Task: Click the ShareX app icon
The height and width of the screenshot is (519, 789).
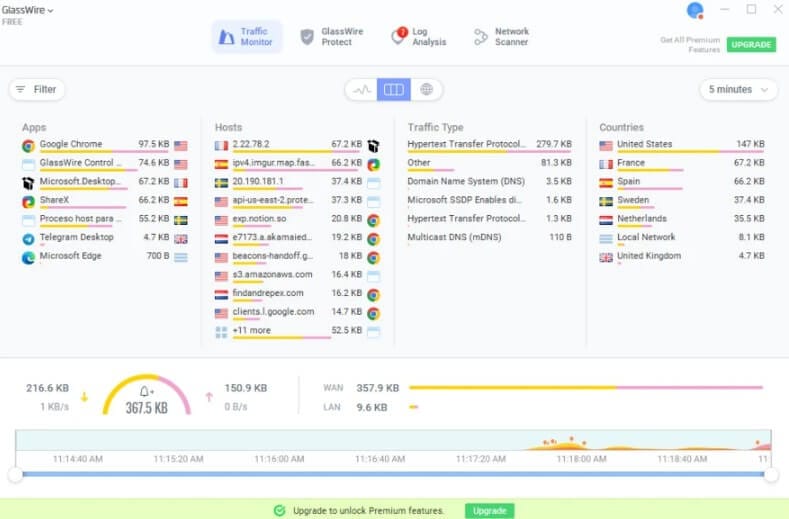Action: 28,202
